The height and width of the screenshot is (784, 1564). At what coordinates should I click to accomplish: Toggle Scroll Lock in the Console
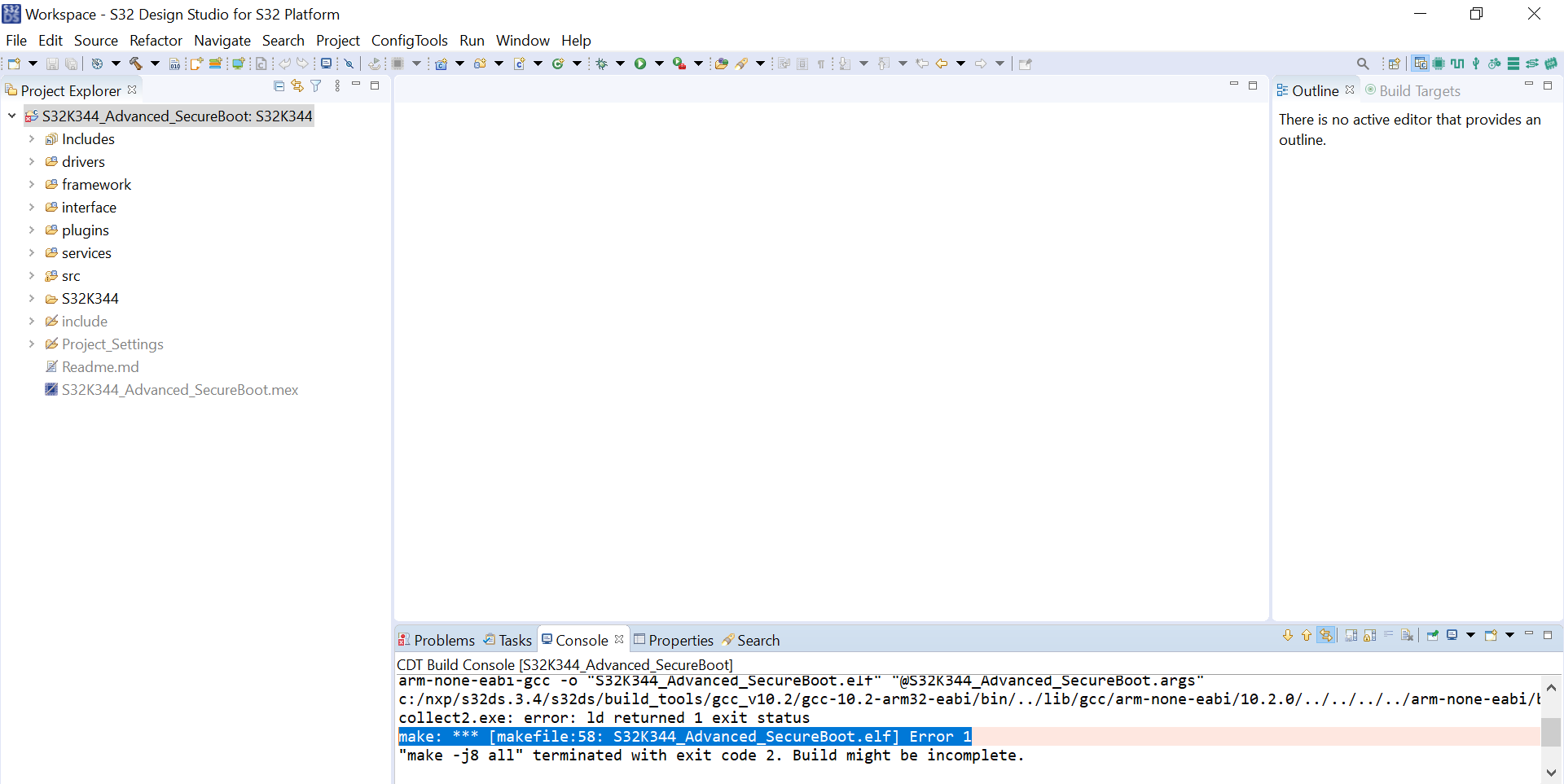[x=1372, y=635]
